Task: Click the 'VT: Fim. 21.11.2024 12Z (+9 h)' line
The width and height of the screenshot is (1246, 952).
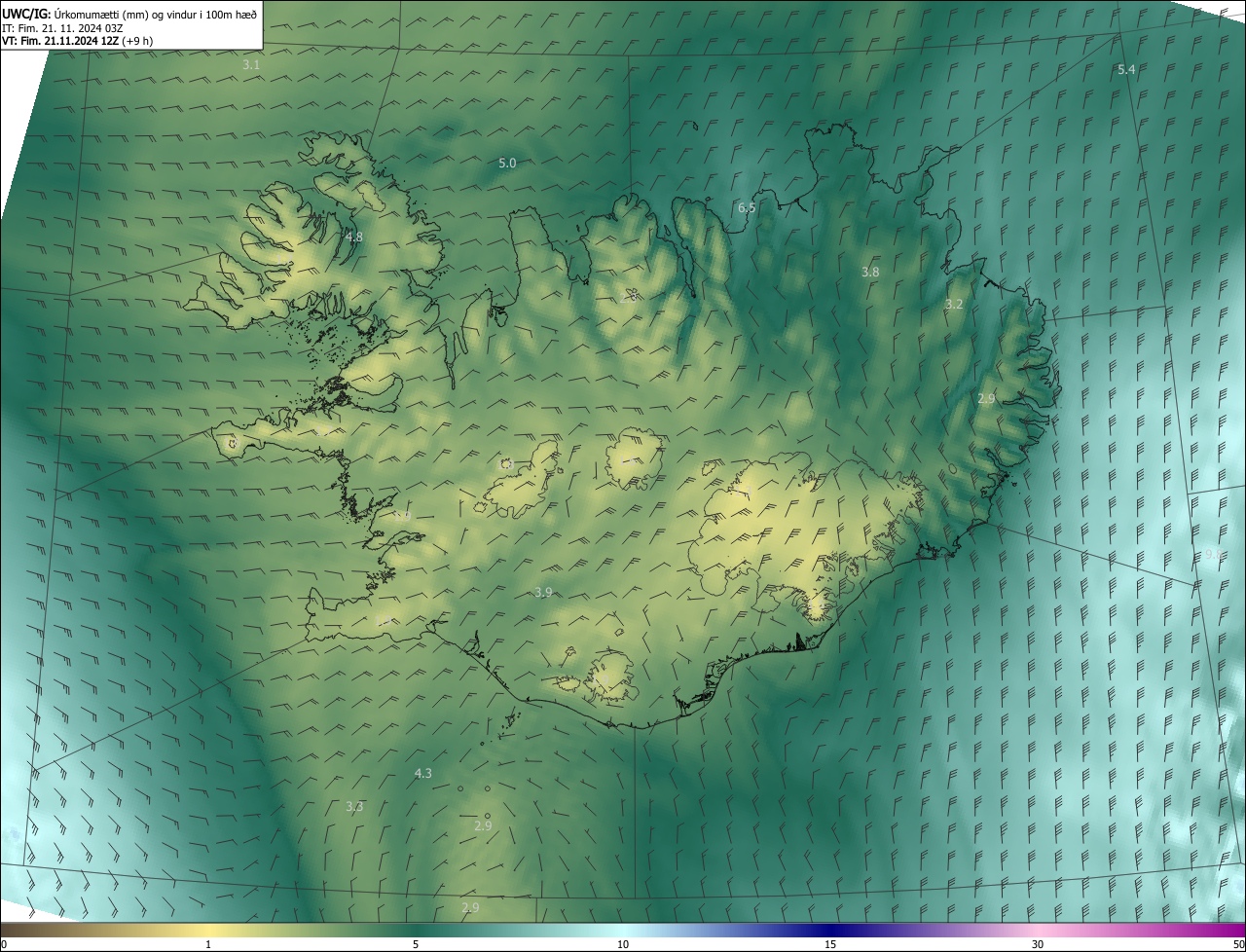Action: 78,41
